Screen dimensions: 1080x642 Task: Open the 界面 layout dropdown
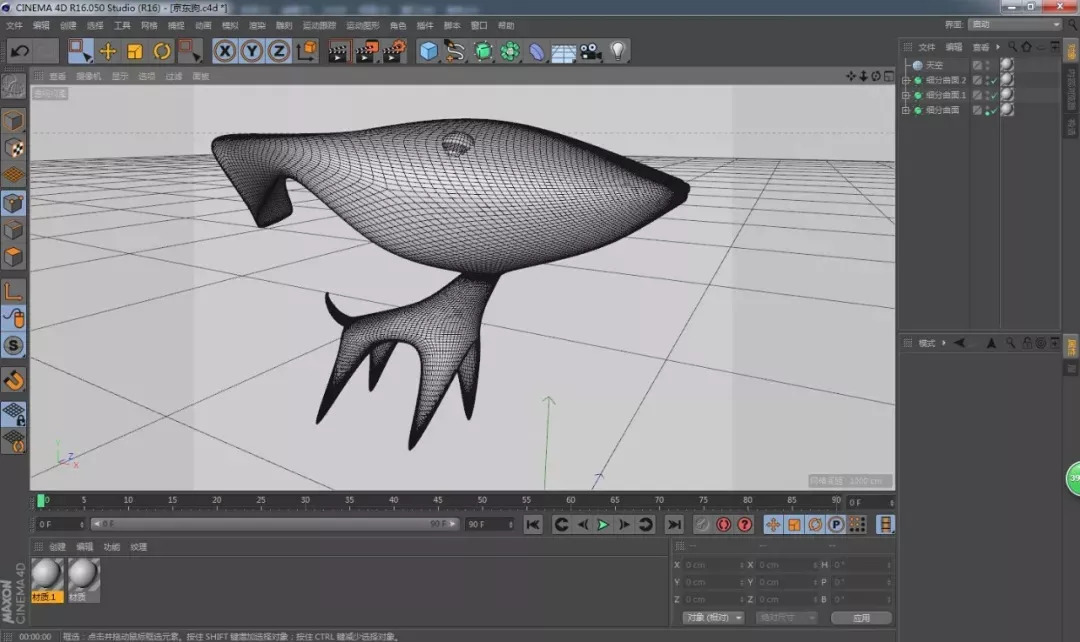coord(1015,24)
